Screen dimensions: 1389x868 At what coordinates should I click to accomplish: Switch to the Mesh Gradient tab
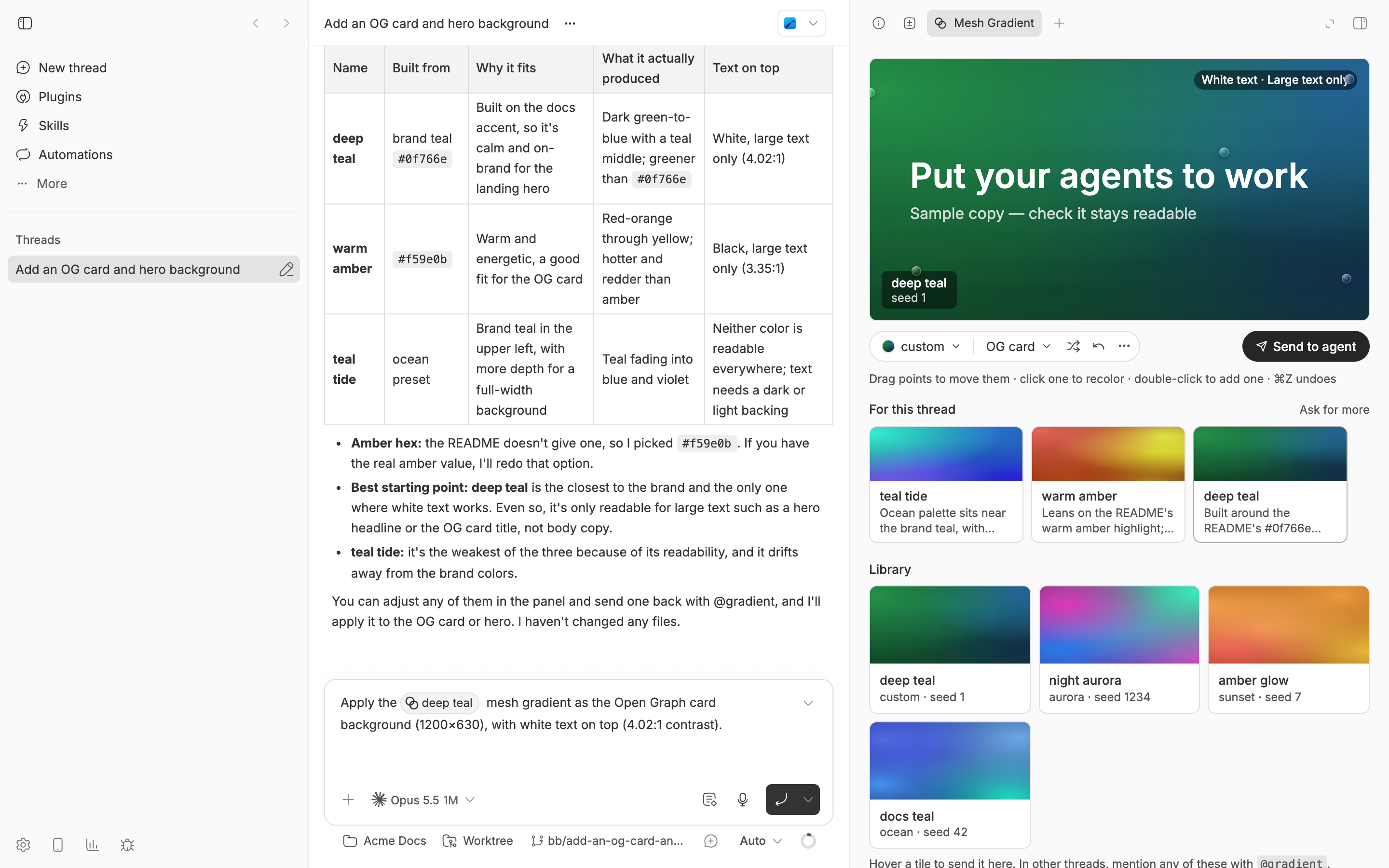[984, 23]
